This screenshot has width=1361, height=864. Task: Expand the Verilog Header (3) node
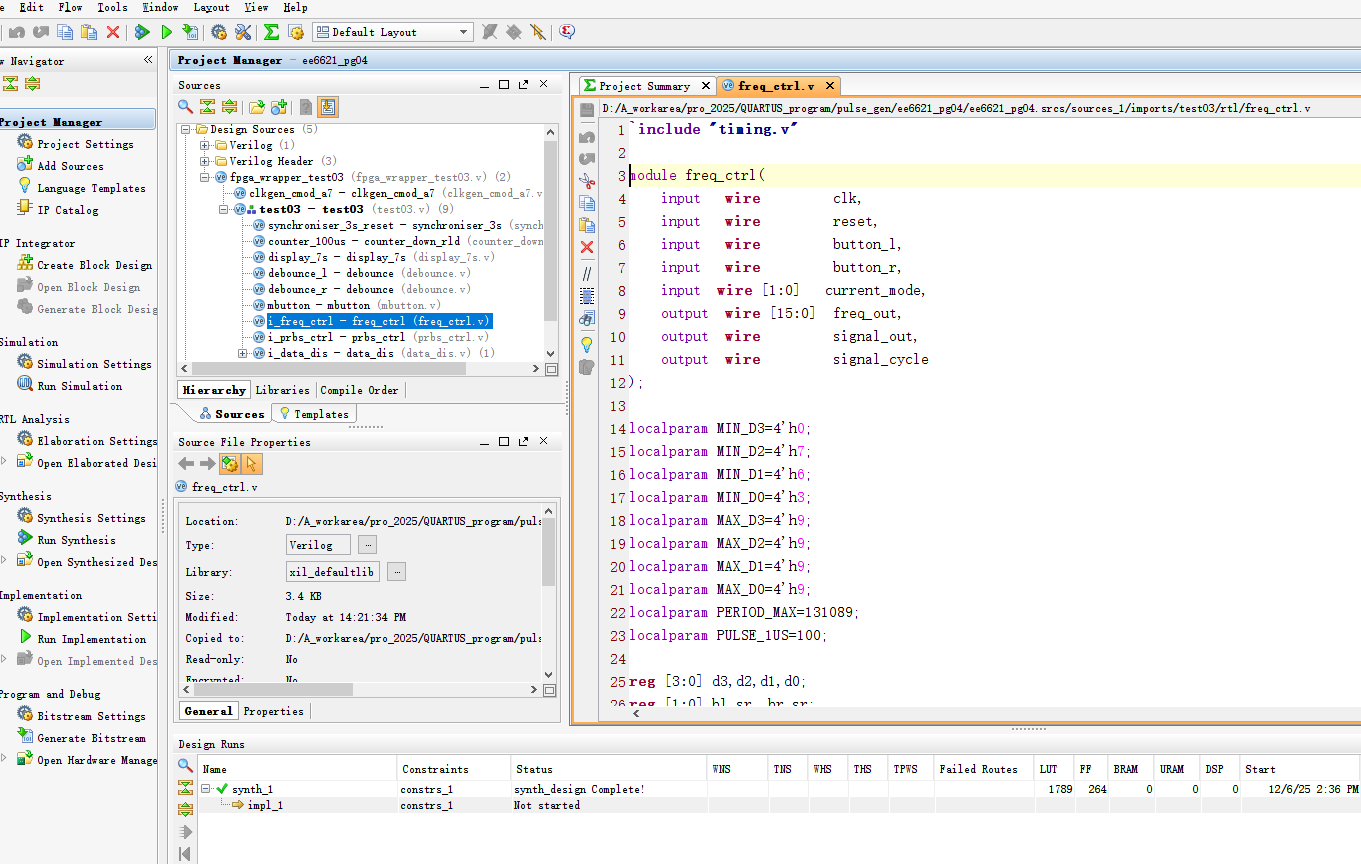coord(205,161)
